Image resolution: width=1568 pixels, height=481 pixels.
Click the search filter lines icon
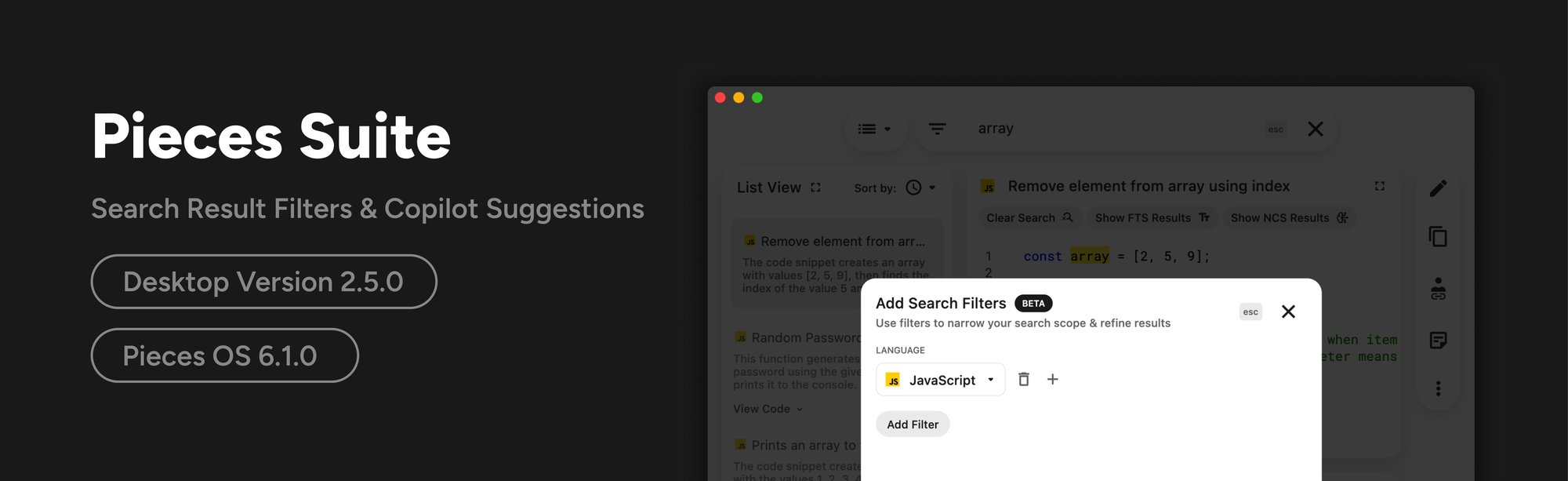pos(937,129)
